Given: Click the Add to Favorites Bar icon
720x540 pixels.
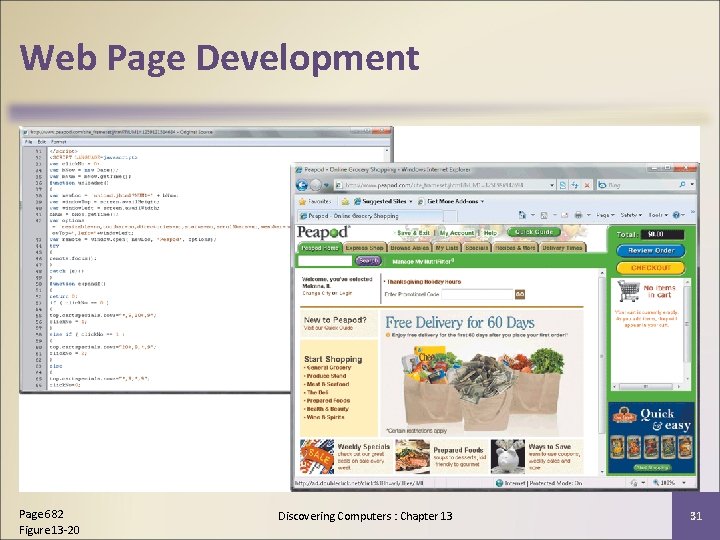Looking at the screenshot, I should 345,201.
